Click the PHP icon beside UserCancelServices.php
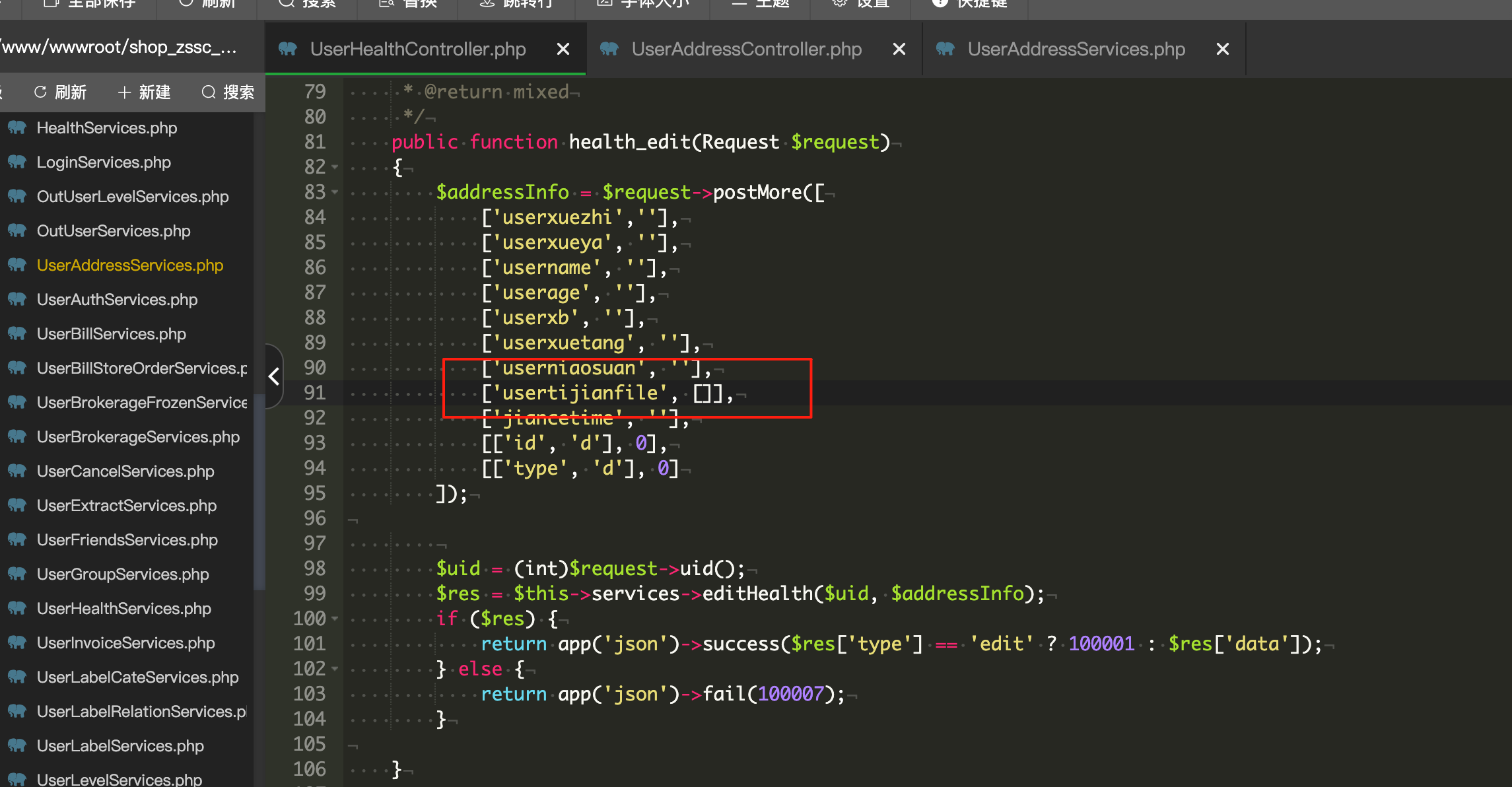The image size is (1512, 787). coord(17,471)
